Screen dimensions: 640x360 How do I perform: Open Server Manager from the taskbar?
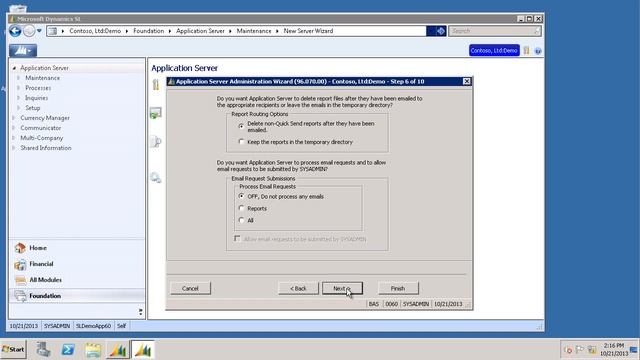tap(43, 349)
